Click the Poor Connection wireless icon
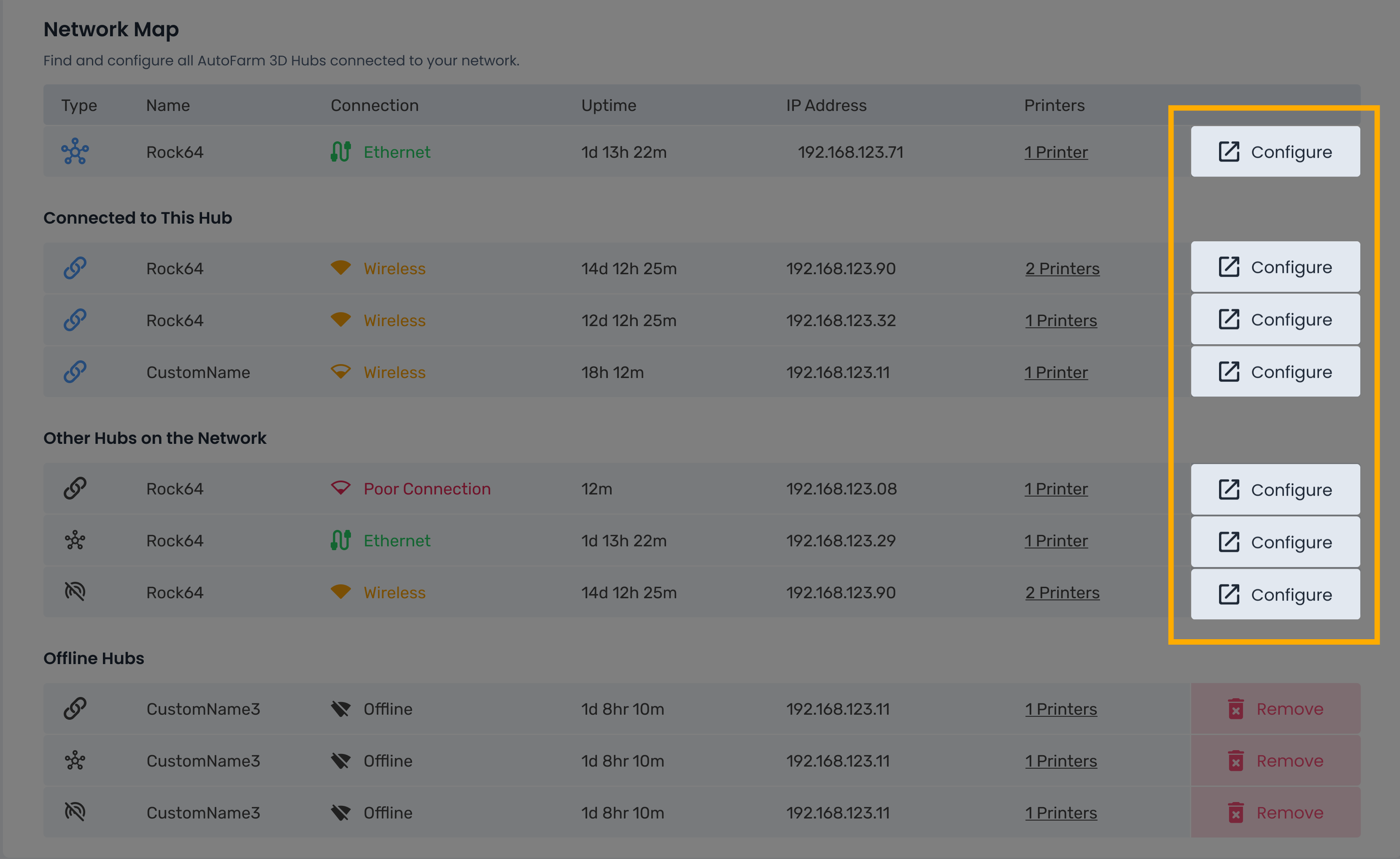The image size is (1400, 859). tap(340, 487)
